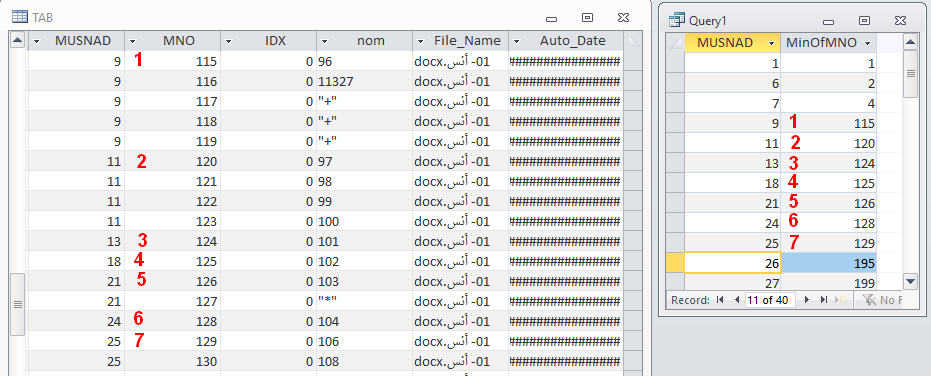Screen dimensions: 931x376
Task: Select Auto_Date cell in MNO 125 row
Action: pos(565,261)
